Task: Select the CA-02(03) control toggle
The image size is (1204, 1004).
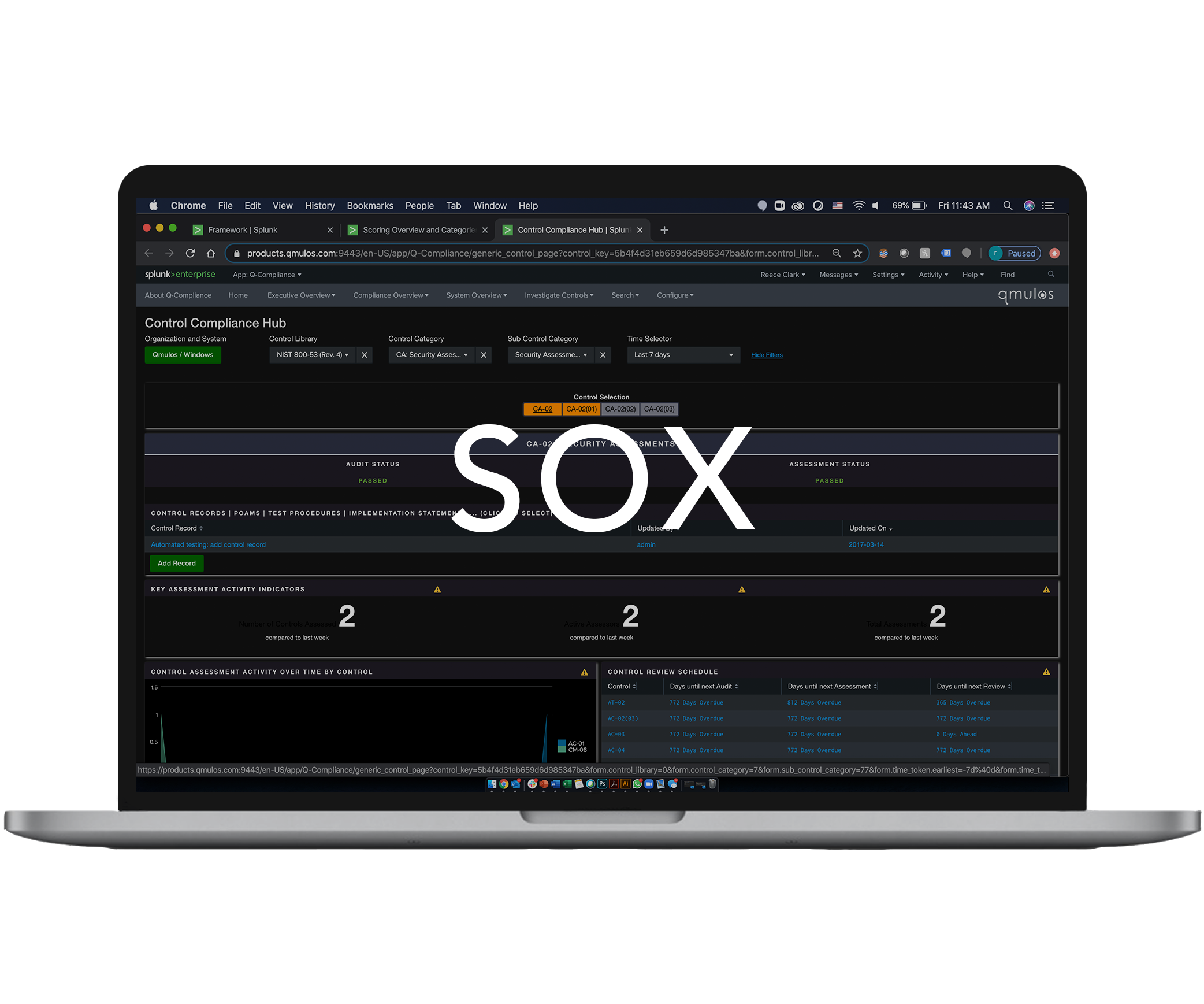Action: (659, 409)
